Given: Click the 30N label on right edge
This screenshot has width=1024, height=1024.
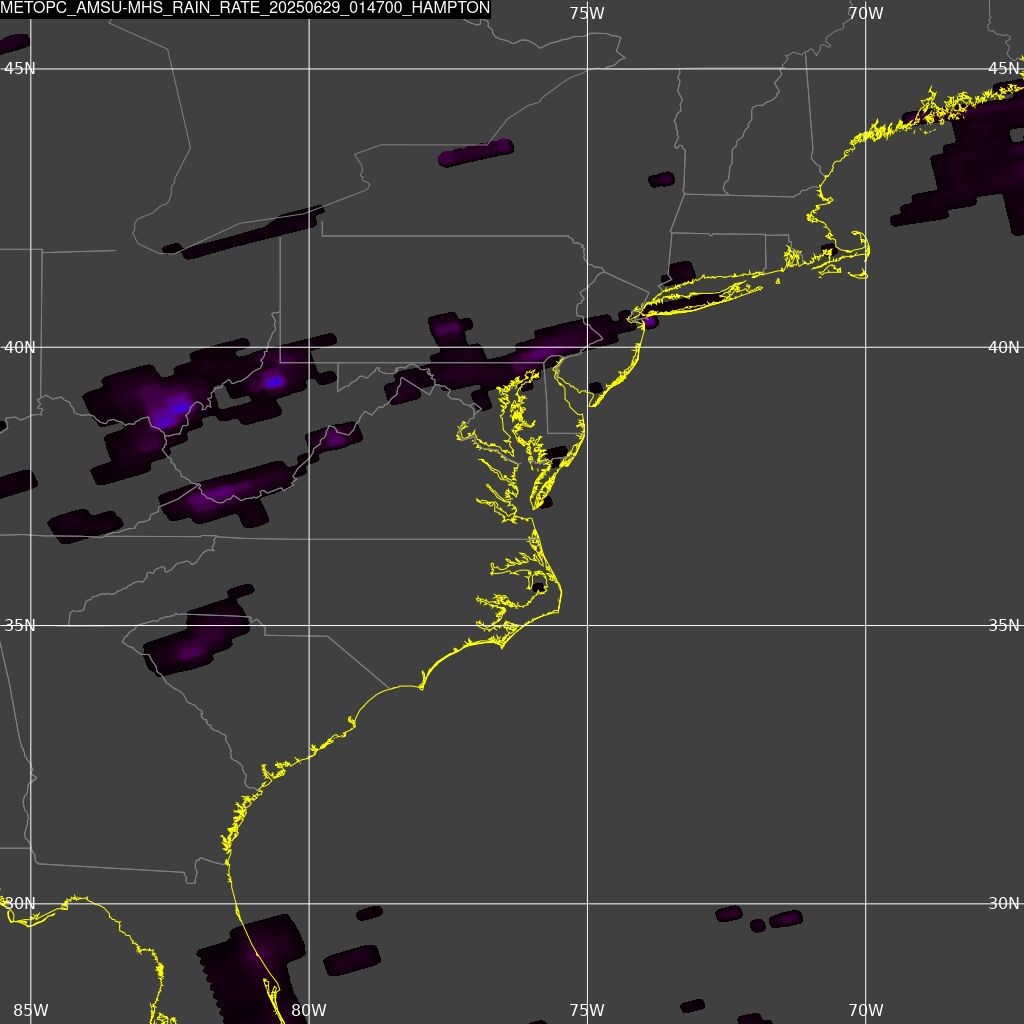Looking at the screenshot, I should pyautogui.click(x=1004, y=904).
